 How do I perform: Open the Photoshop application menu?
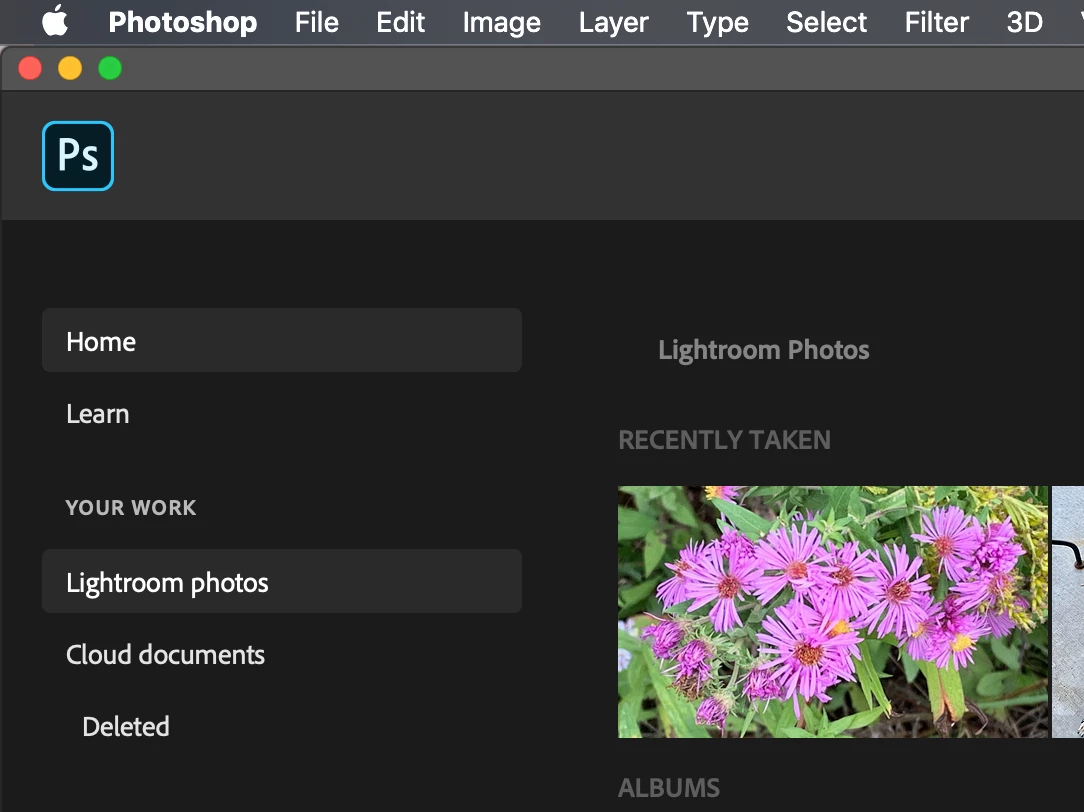click(183, 22)
